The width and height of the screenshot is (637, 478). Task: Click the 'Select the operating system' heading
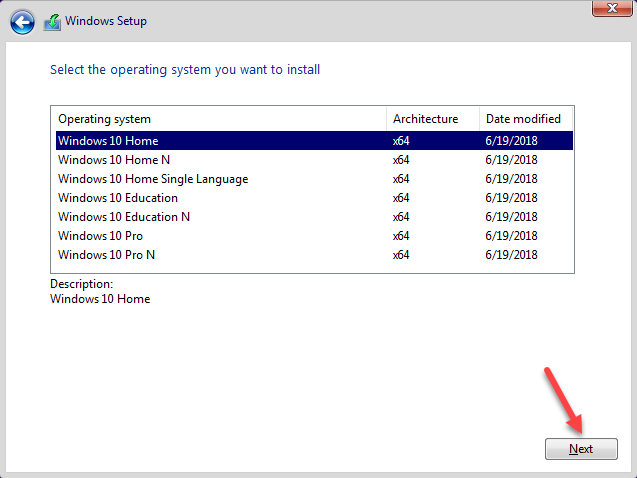pos(185,70)
